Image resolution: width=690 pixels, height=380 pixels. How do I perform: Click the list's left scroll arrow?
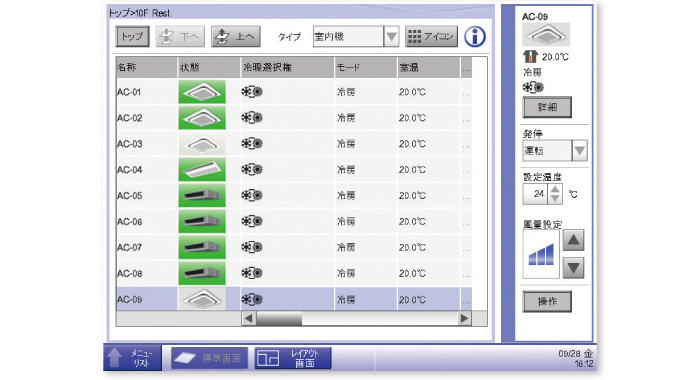(249, 318)
